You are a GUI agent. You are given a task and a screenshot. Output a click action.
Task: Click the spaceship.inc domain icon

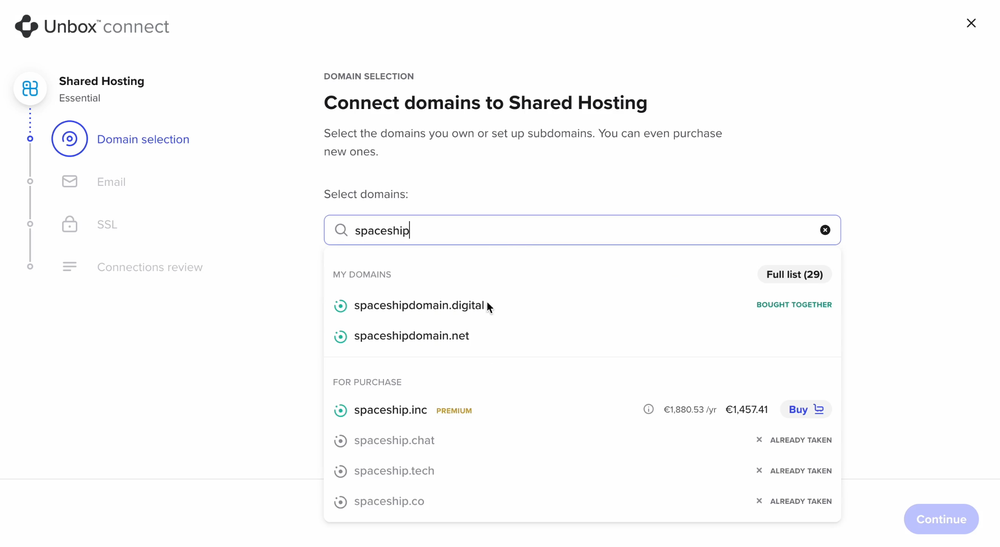(x=340, y=410)
